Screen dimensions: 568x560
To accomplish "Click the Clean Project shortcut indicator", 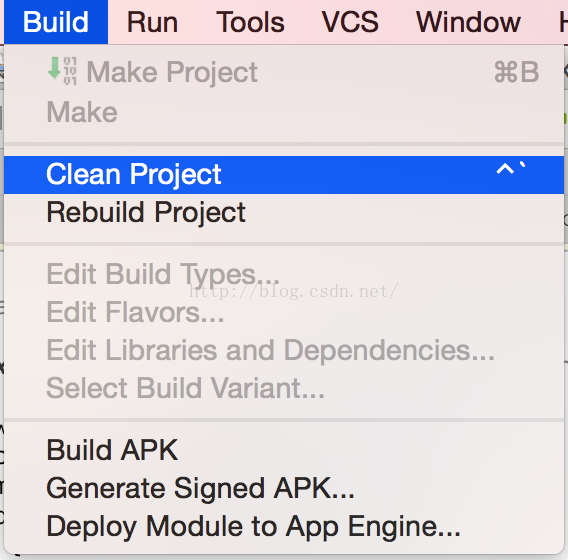I will [511, 169].
